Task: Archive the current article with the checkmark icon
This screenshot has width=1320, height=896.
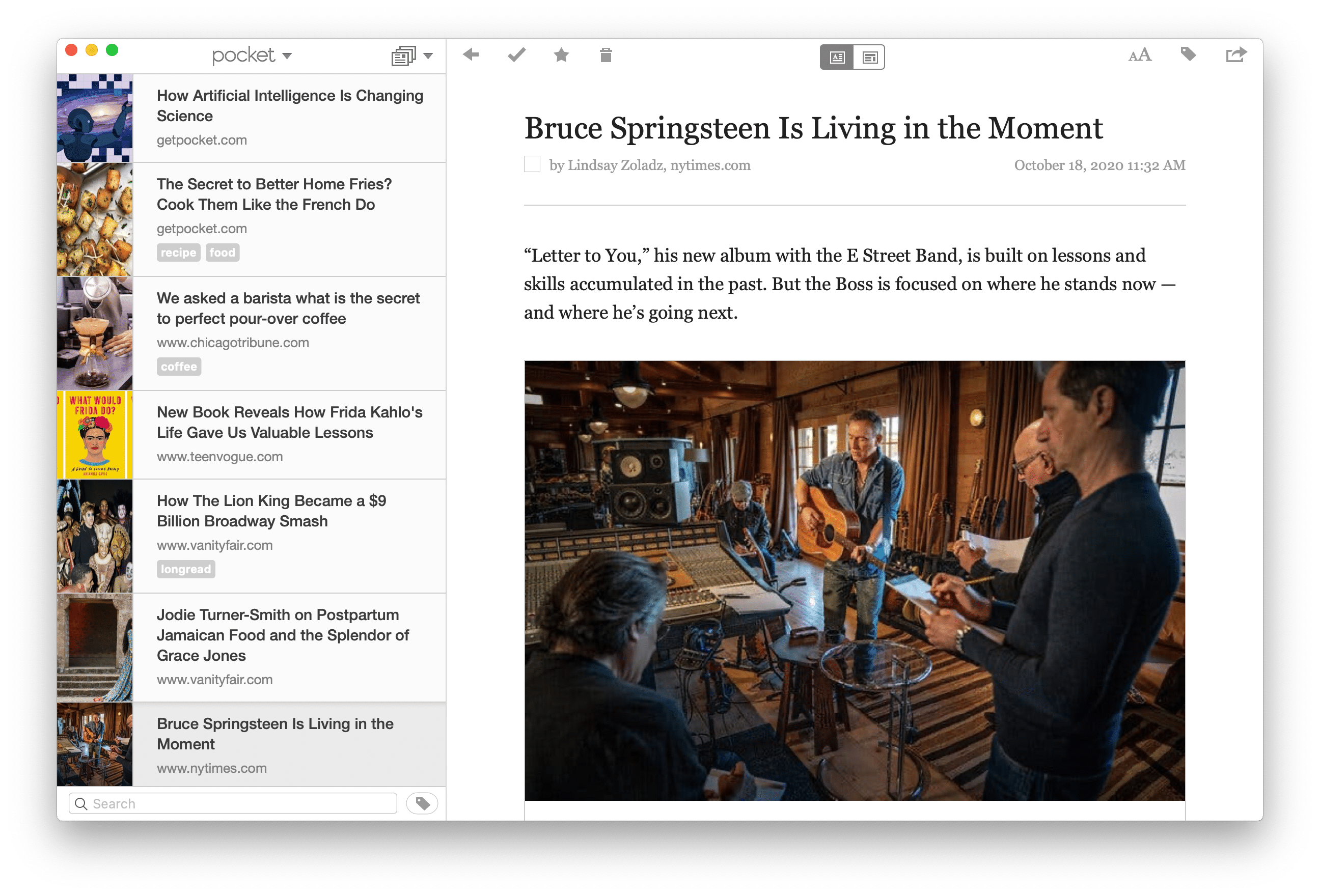Action: 516,55
